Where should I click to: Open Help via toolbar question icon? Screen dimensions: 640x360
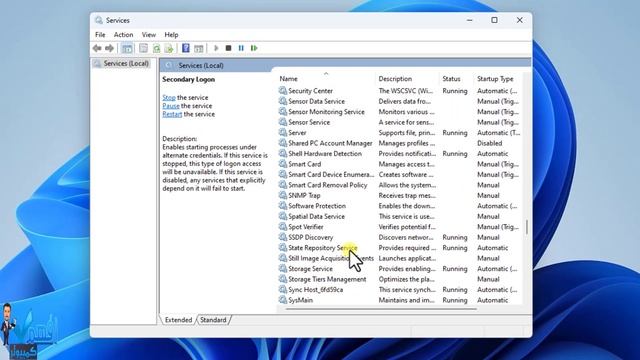tap(186, 48)
